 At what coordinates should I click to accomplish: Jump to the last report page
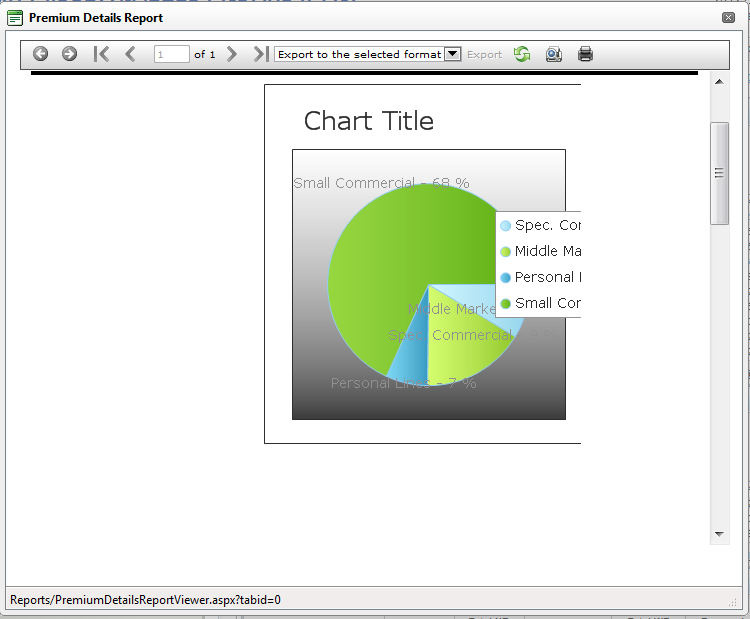(x=261, y=54)
